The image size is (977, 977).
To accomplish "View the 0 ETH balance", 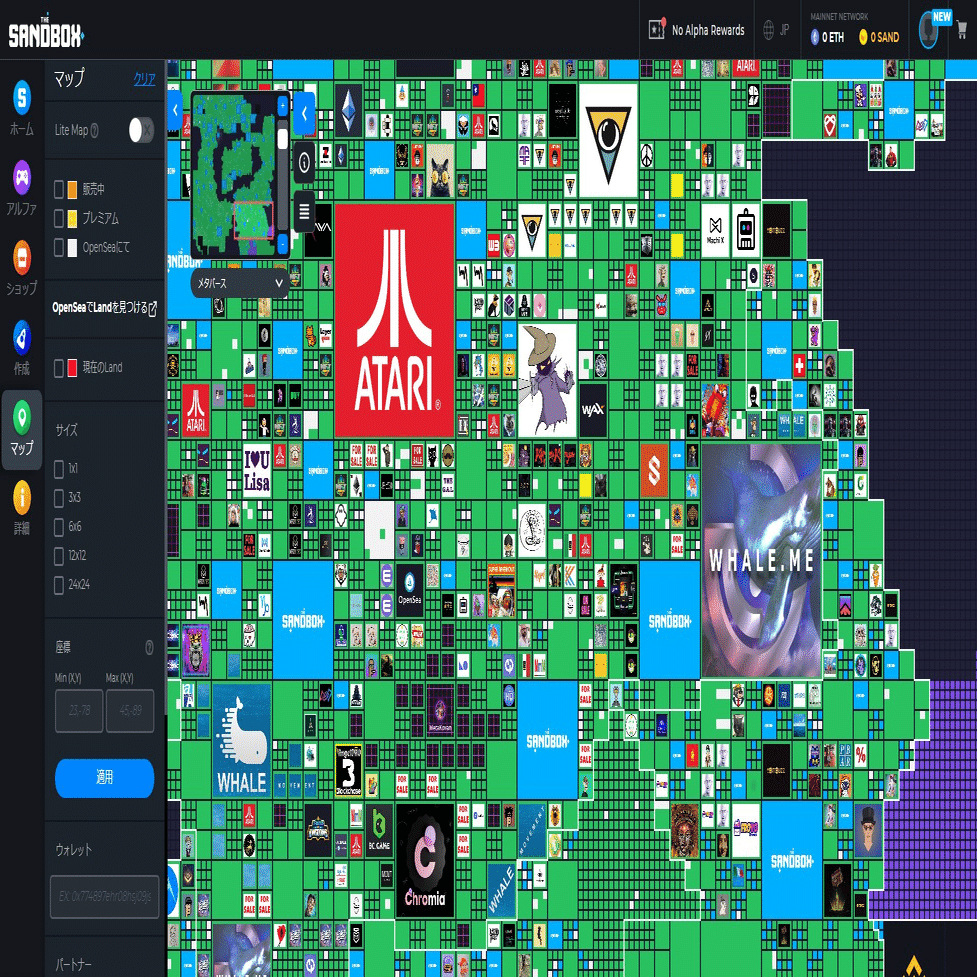I will tap(827, 37).
